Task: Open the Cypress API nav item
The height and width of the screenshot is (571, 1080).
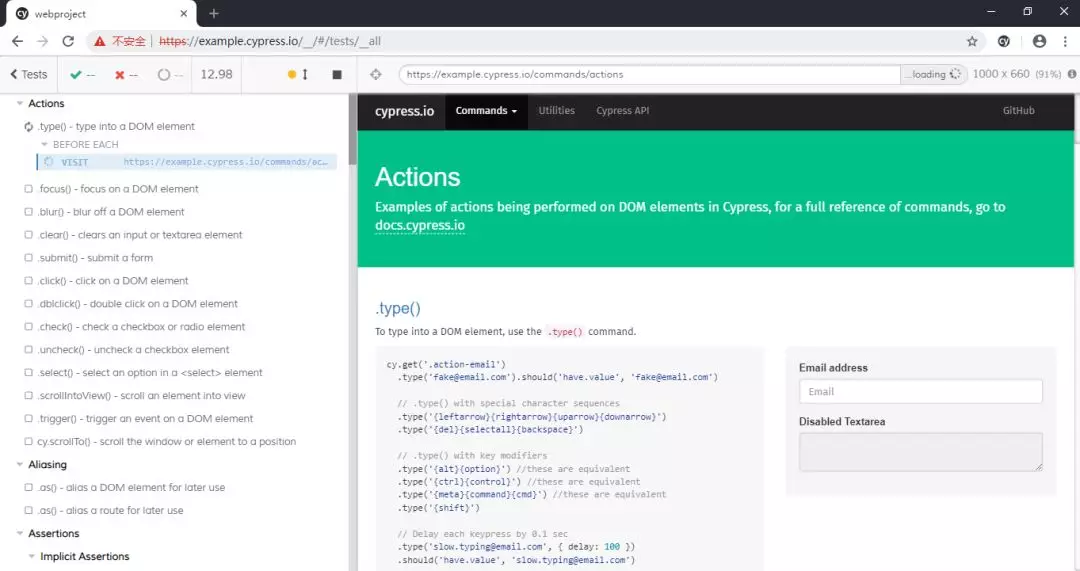Action: [623, 111]
